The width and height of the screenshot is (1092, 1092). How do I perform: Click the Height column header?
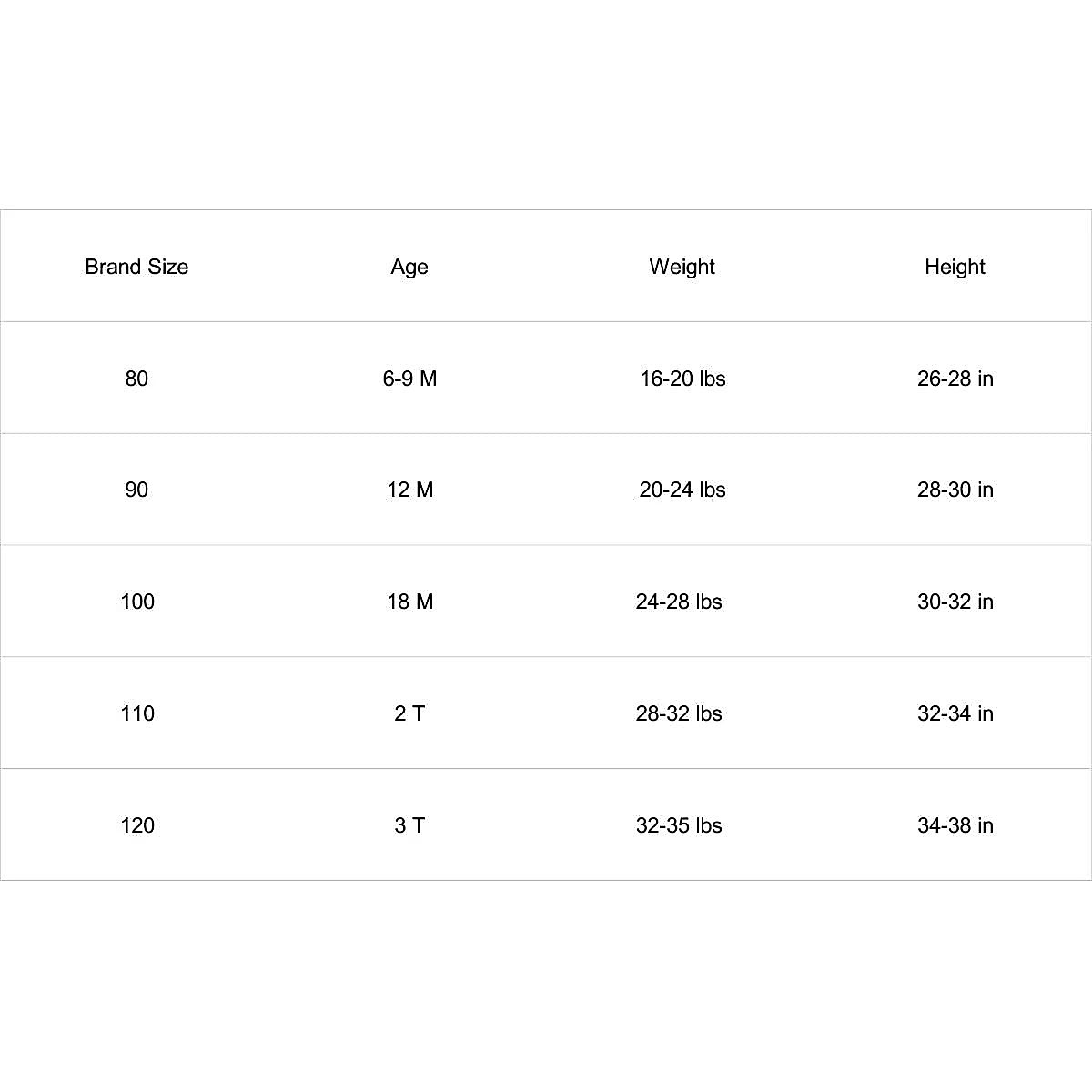955,267
